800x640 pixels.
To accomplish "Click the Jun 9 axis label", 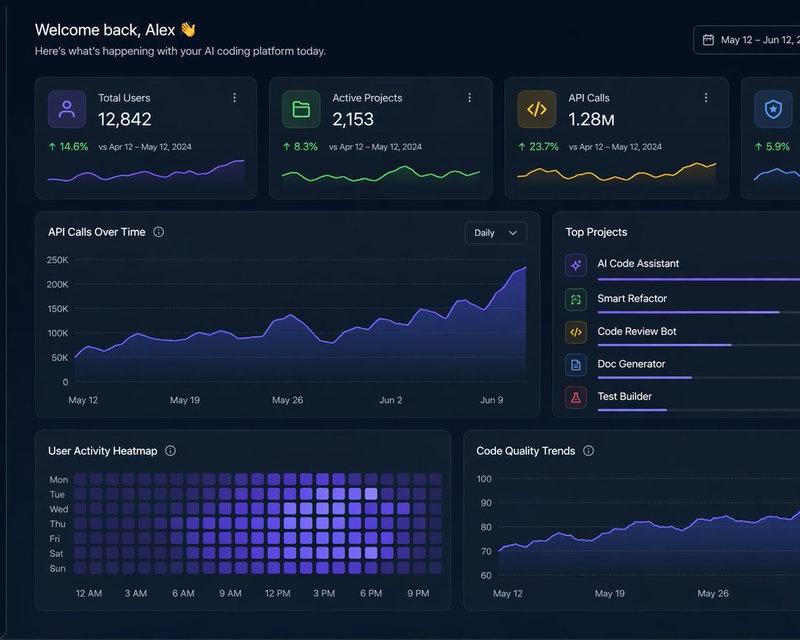I will [491, 400].
